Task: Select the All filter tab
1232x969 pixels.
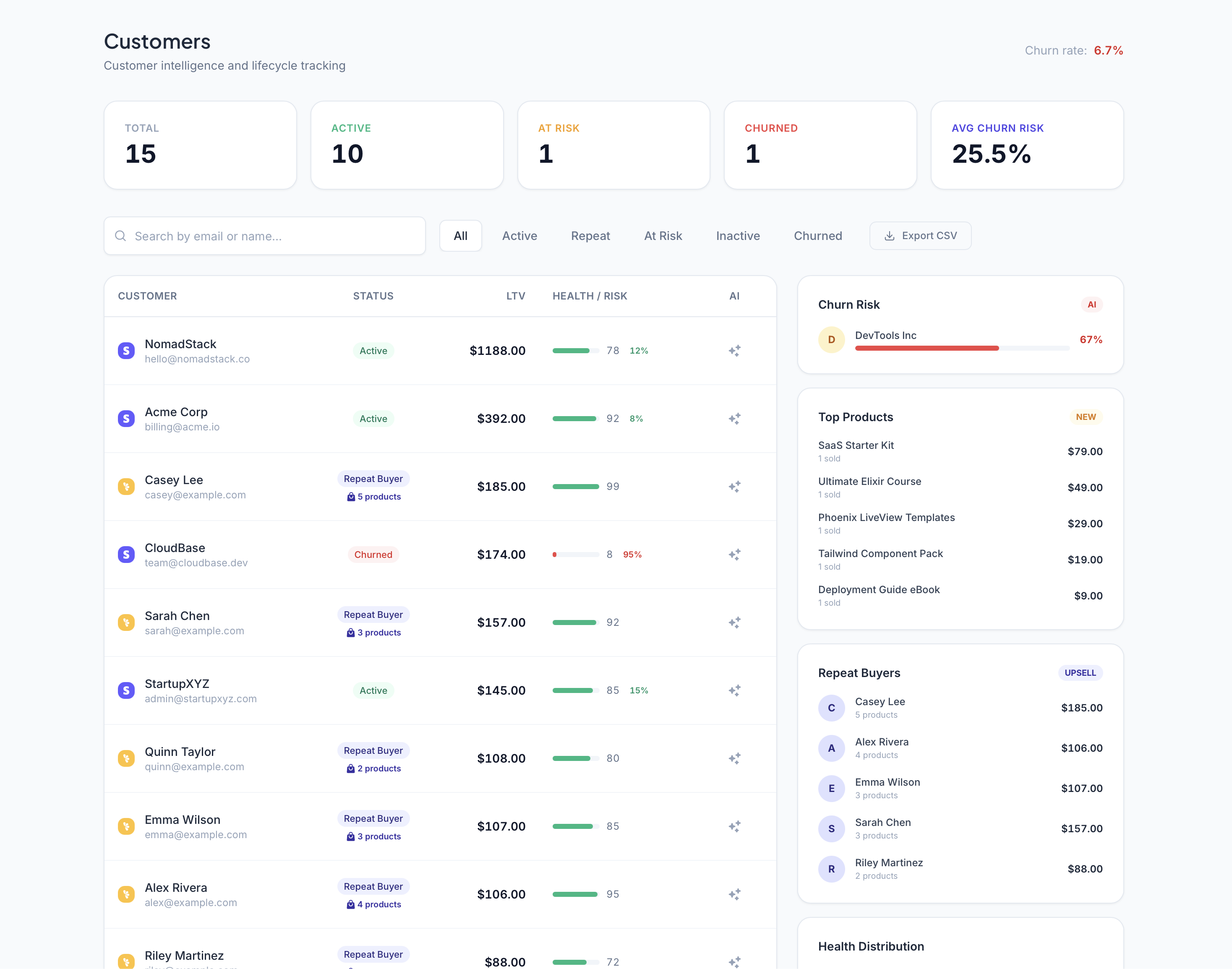Action: pyautogui.click(x=460, y=235)
